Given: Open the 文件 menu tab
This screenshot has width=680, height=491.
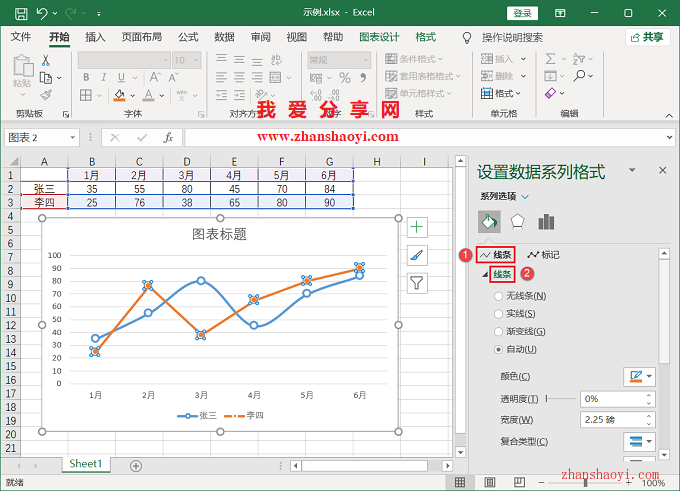Looking at the screenshot, I should coord(21,37).
